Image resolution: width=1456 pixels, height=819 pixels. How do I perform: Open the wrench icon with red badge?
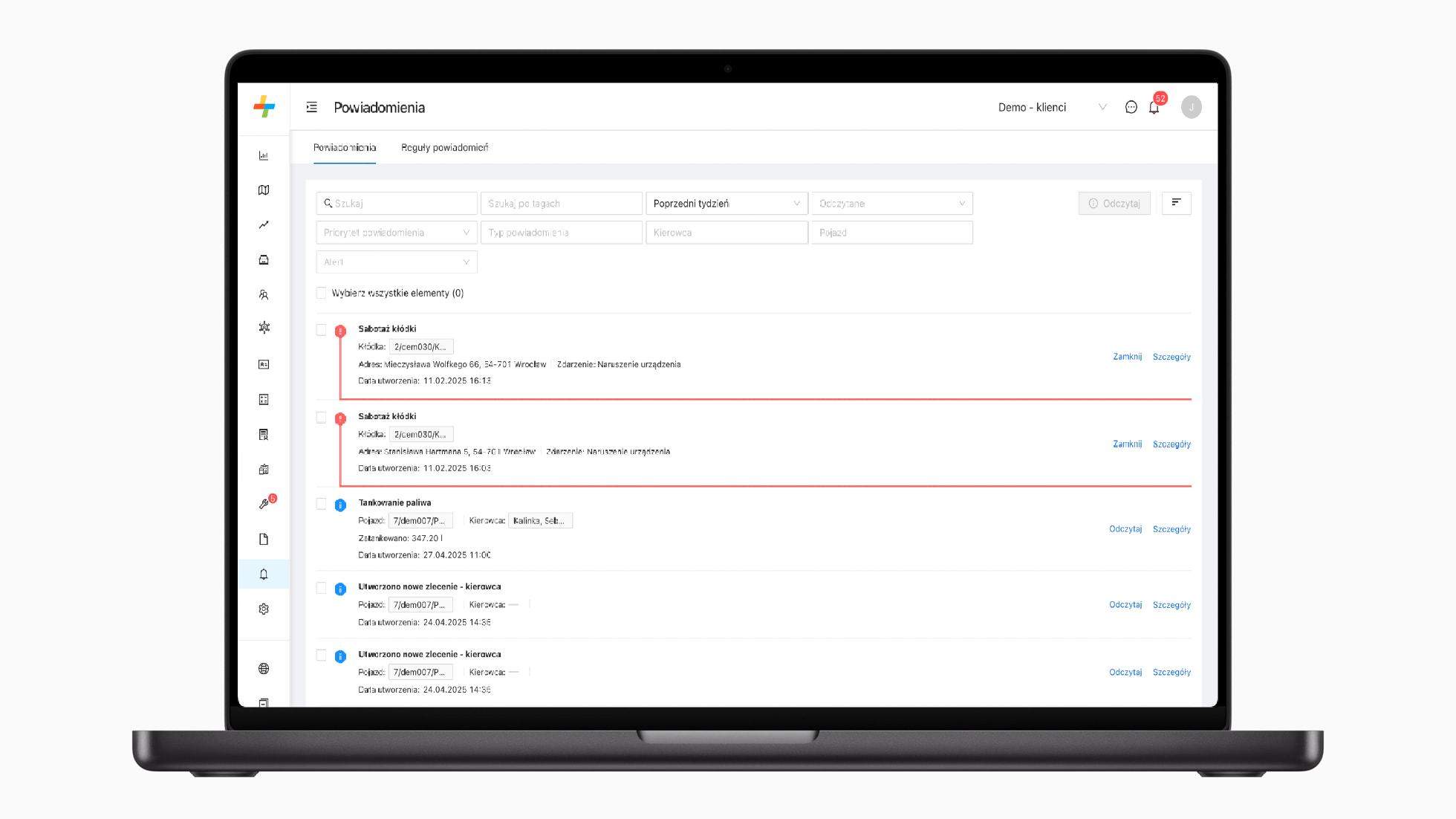click(x=264, y=504)
